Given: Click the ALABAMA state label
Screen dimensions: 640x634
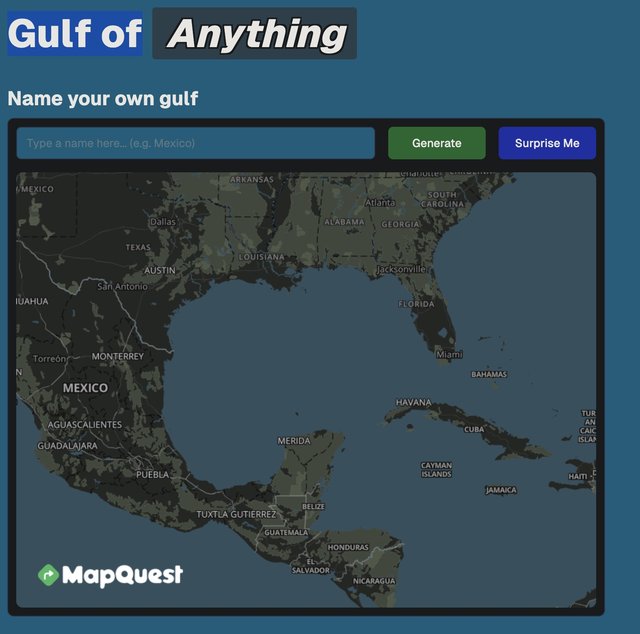Looking at the screenshot, I should tap(344, 222).
